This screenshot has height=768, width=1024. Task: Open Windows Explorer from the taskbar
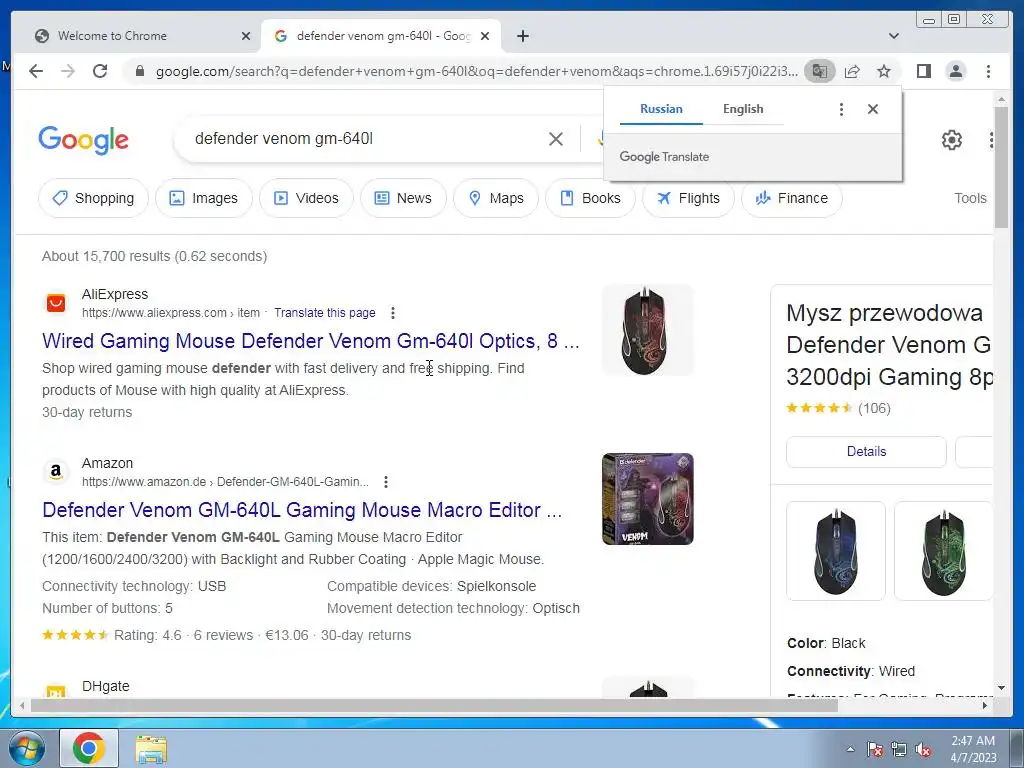click(x=151, y=748)
